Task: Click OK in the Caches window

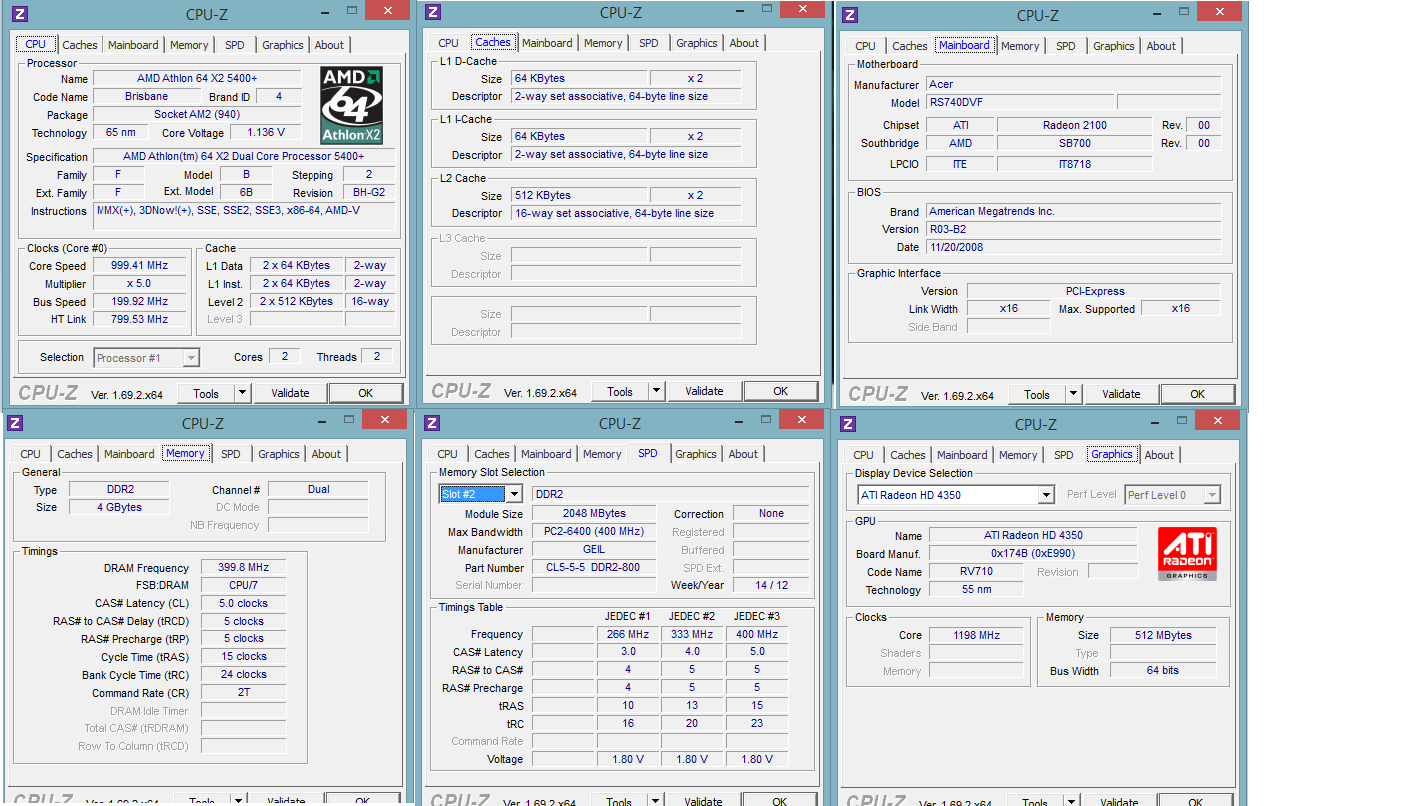Action: click(x=780, y=392)
